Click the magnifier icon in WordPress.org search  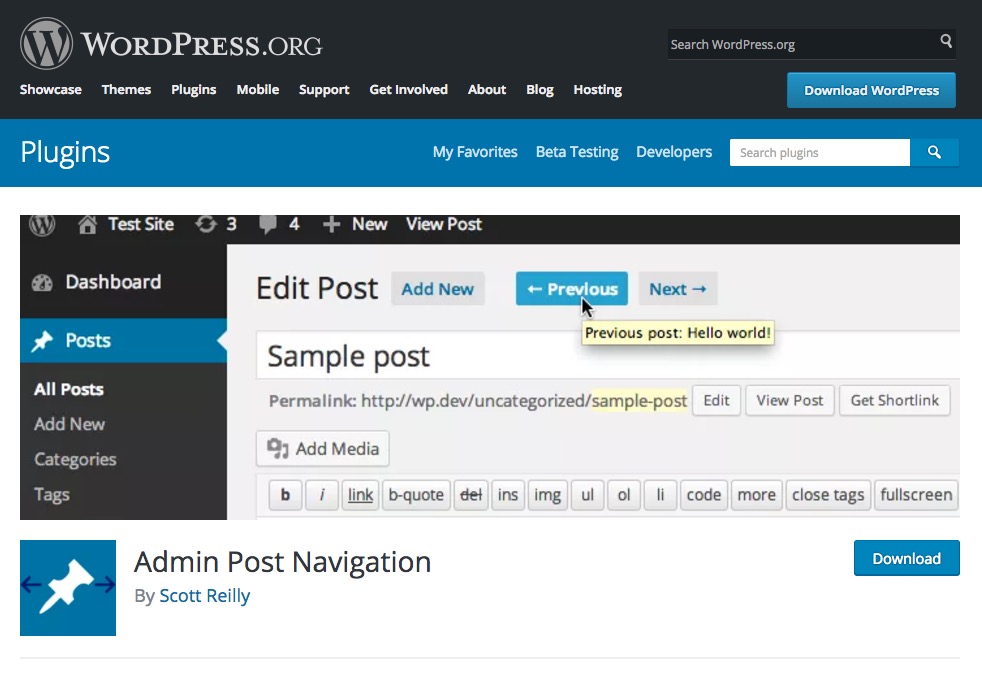click(x=946, y=42)
